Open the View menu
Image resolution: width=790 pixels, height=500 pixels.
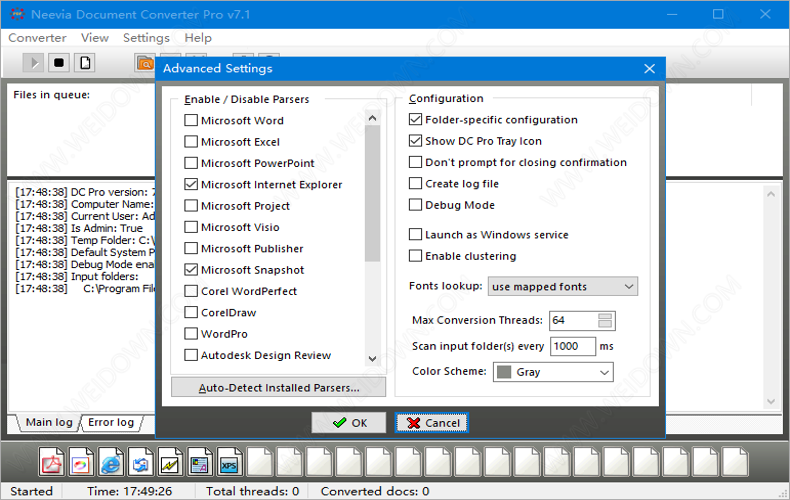coord(95,38)
